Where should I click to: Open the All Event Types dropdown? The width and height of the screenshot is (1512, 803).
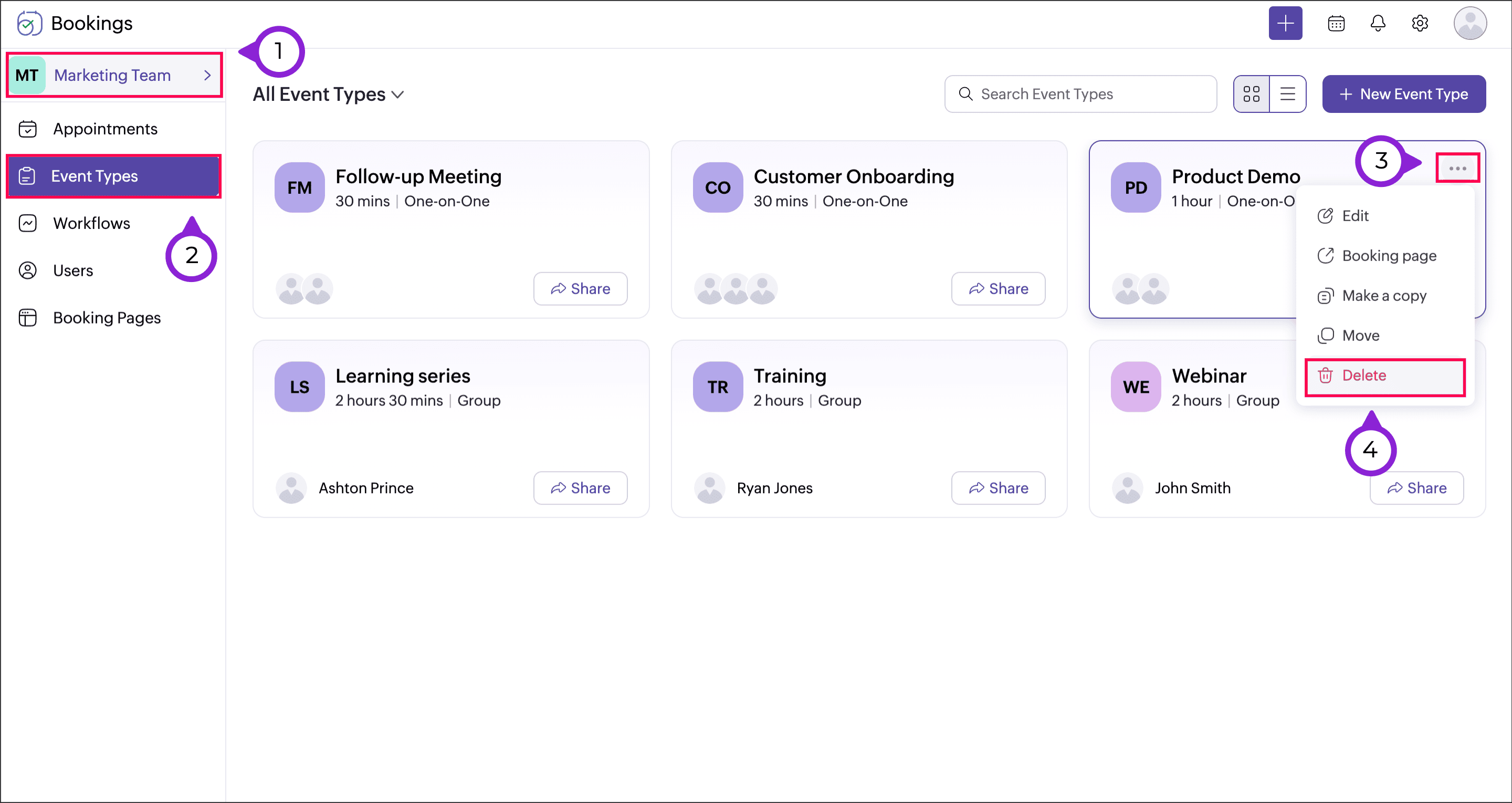(x=328, y=95)
